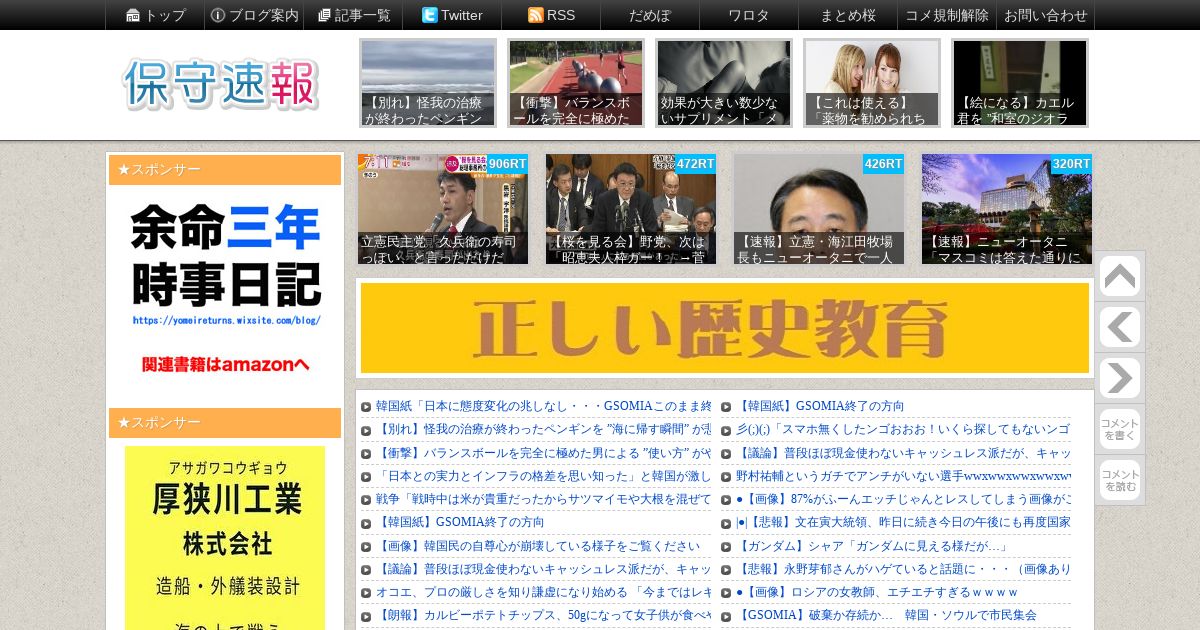1200x630 pixels.
Task: Open the Twitter bird icon link
Action: (452, 15)
